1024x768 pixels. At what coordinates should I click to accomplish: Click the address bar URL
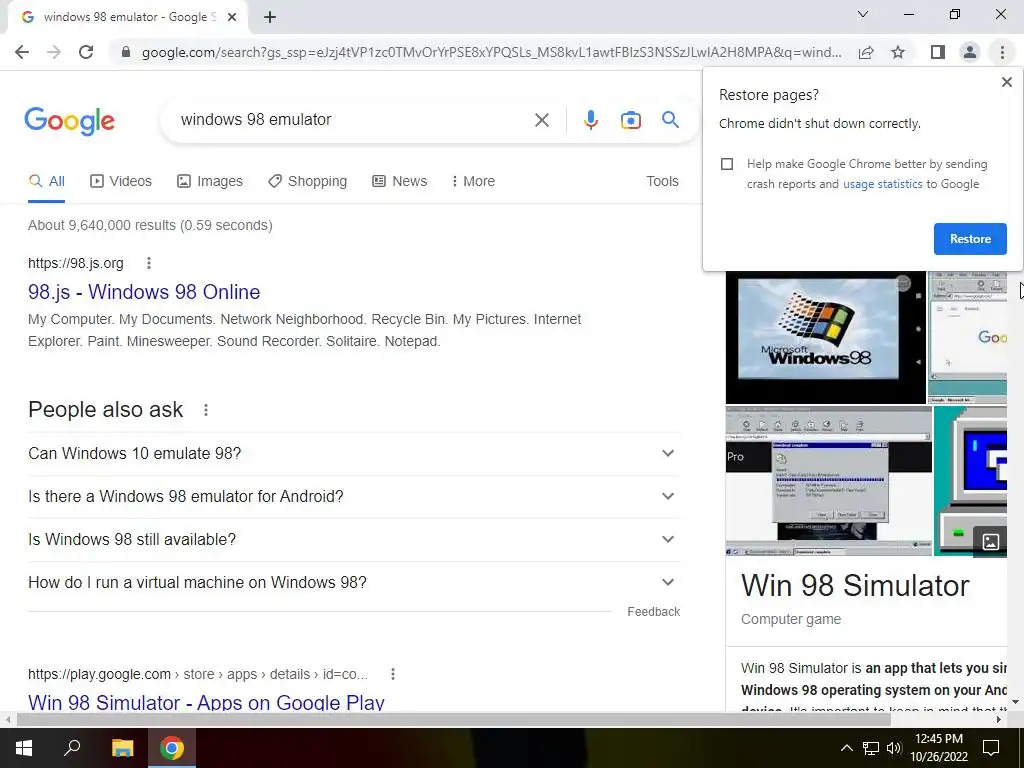tap(492, 52)
